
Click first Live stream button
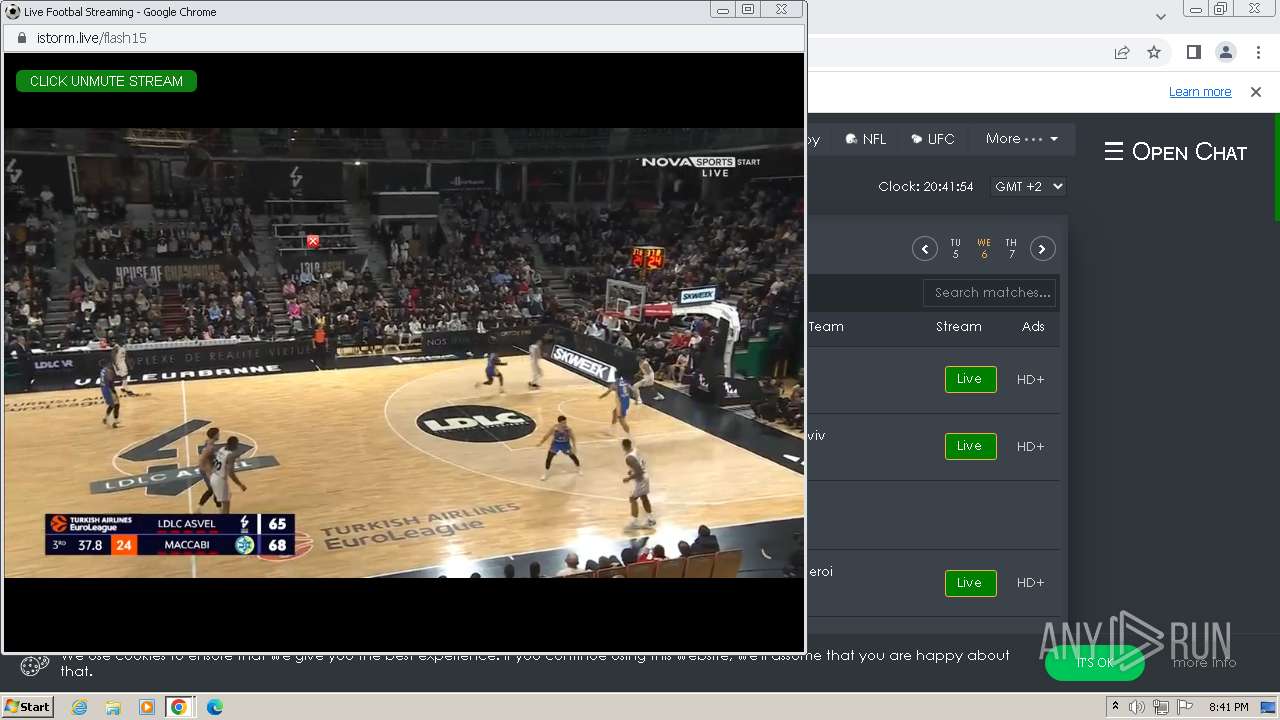[970, 379]
